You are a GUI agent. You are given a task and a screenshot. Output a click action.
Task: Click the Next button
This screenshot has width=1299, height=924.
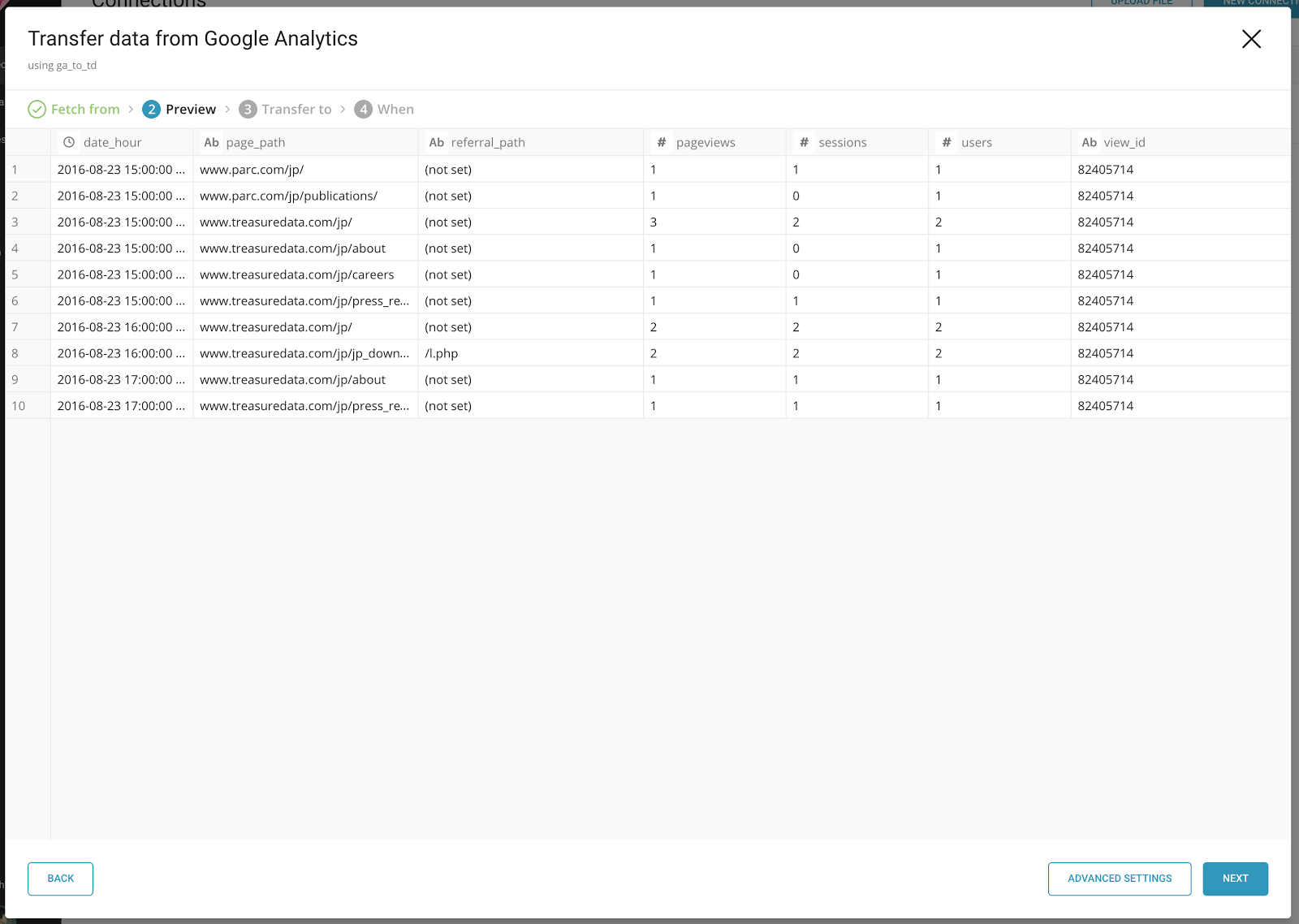coord(1235,879)
